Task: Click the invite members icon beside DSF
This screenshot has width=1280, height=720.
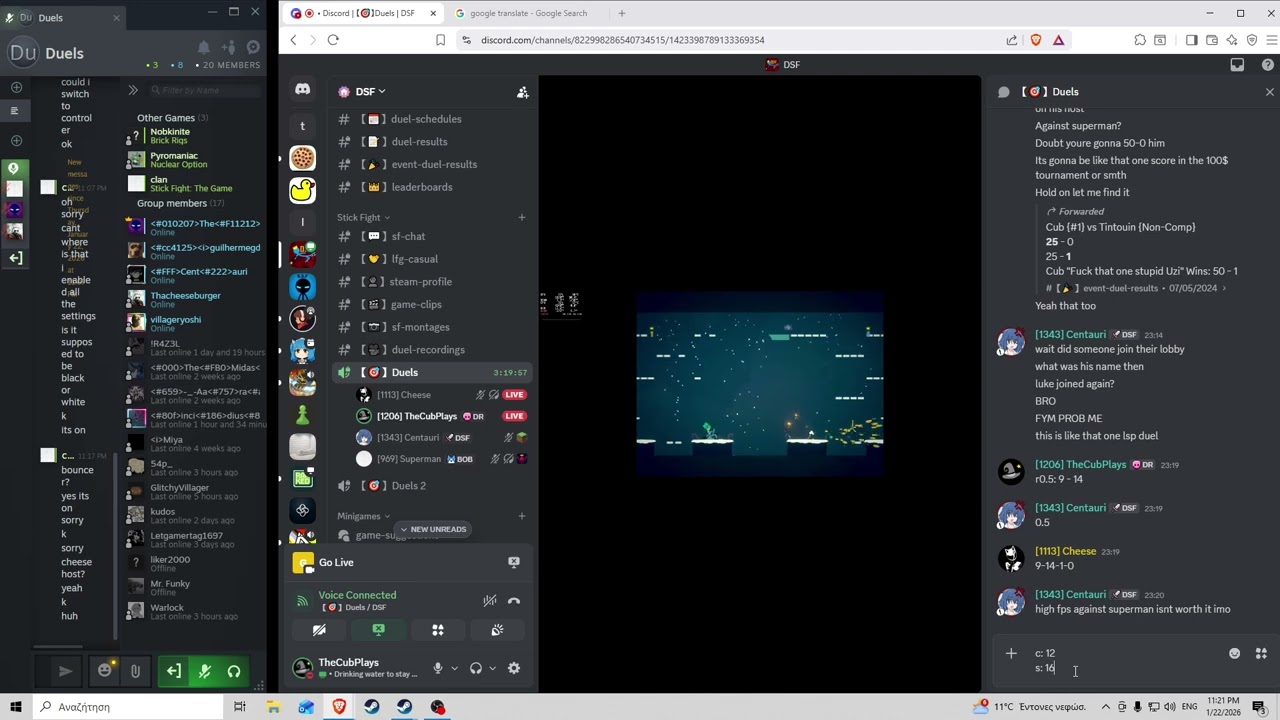Action: pyautogui.click(x=522, y=92)
